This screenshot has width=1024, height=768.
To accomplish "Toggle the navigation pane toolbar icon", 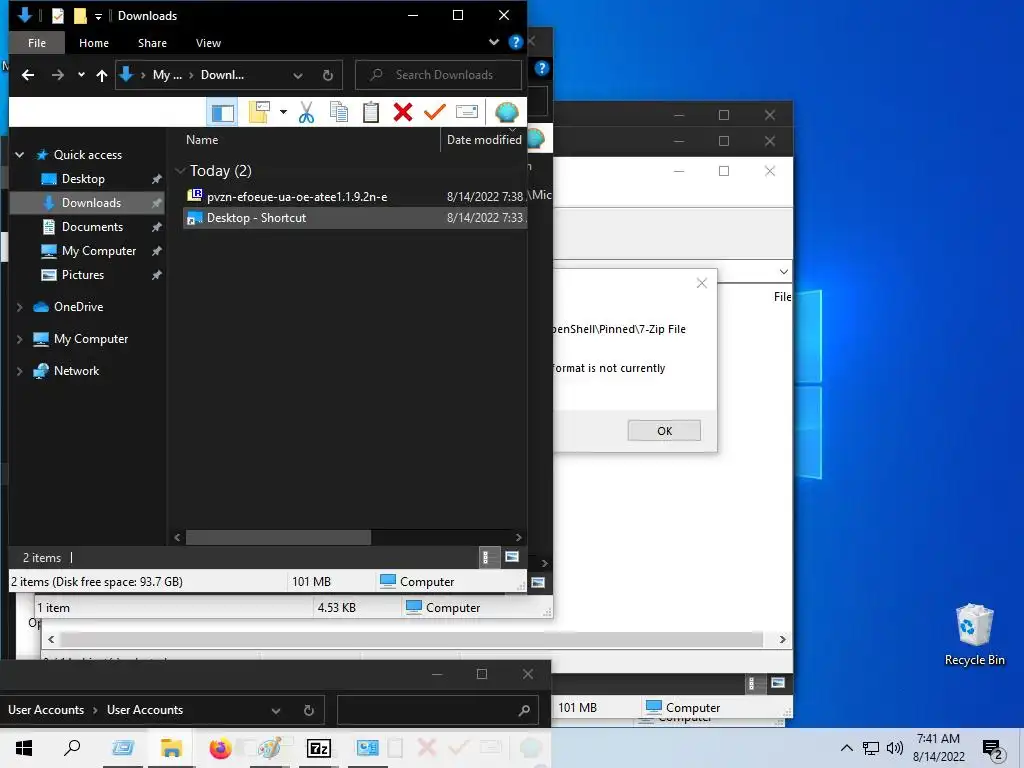I will (x=222, y=112).
